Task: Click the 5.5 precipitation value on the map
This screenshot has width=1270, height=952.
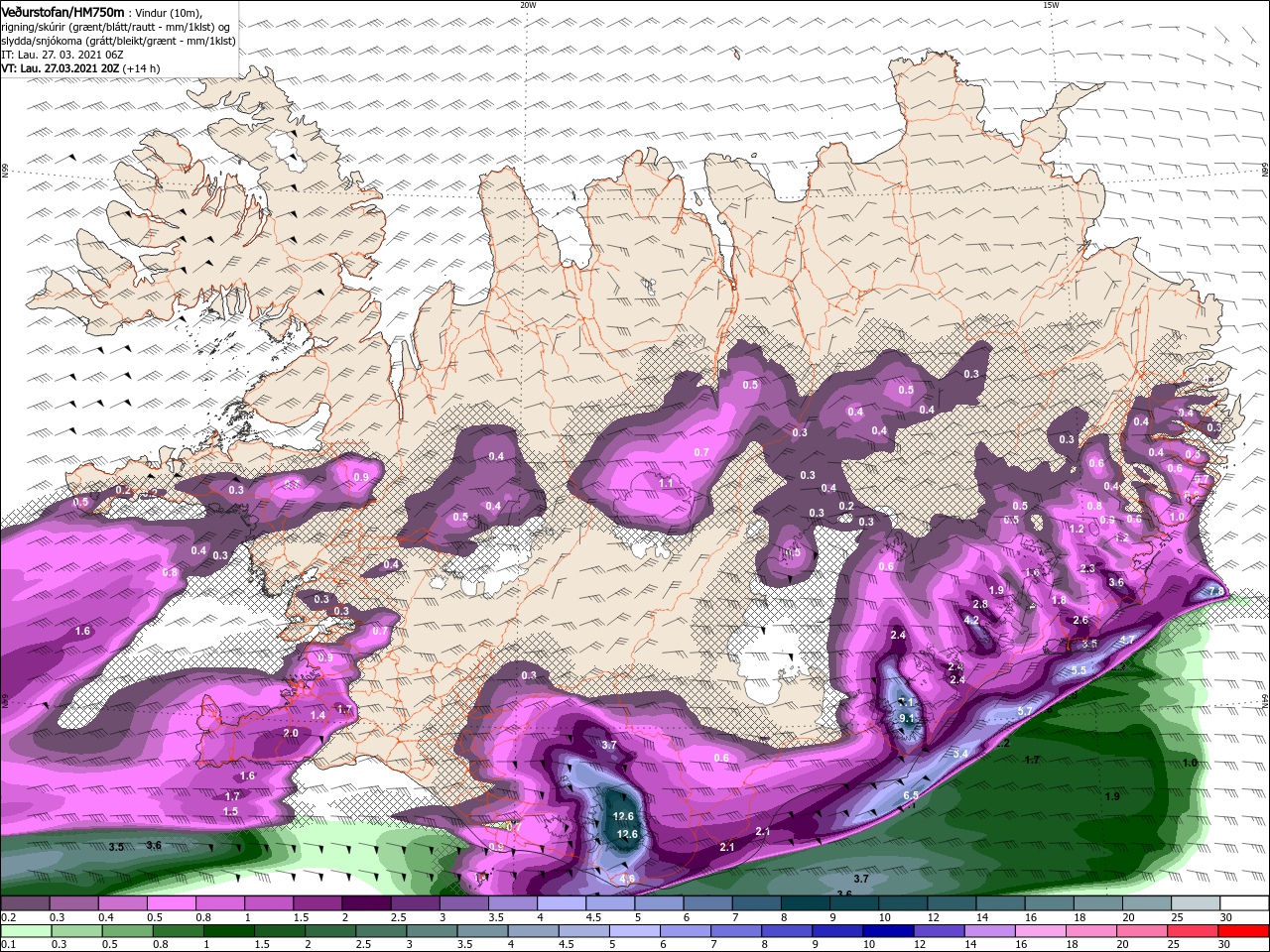Action: [1079, 670]
